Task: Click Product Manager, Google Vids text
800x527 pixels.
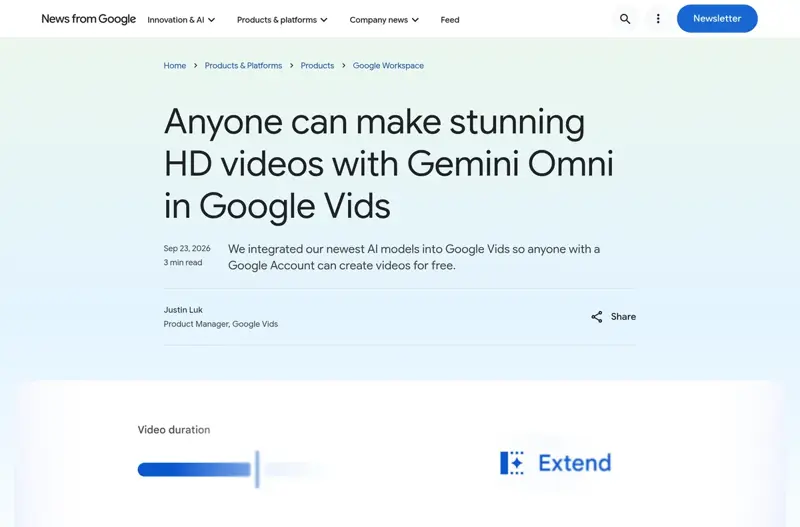Action: 220,324
